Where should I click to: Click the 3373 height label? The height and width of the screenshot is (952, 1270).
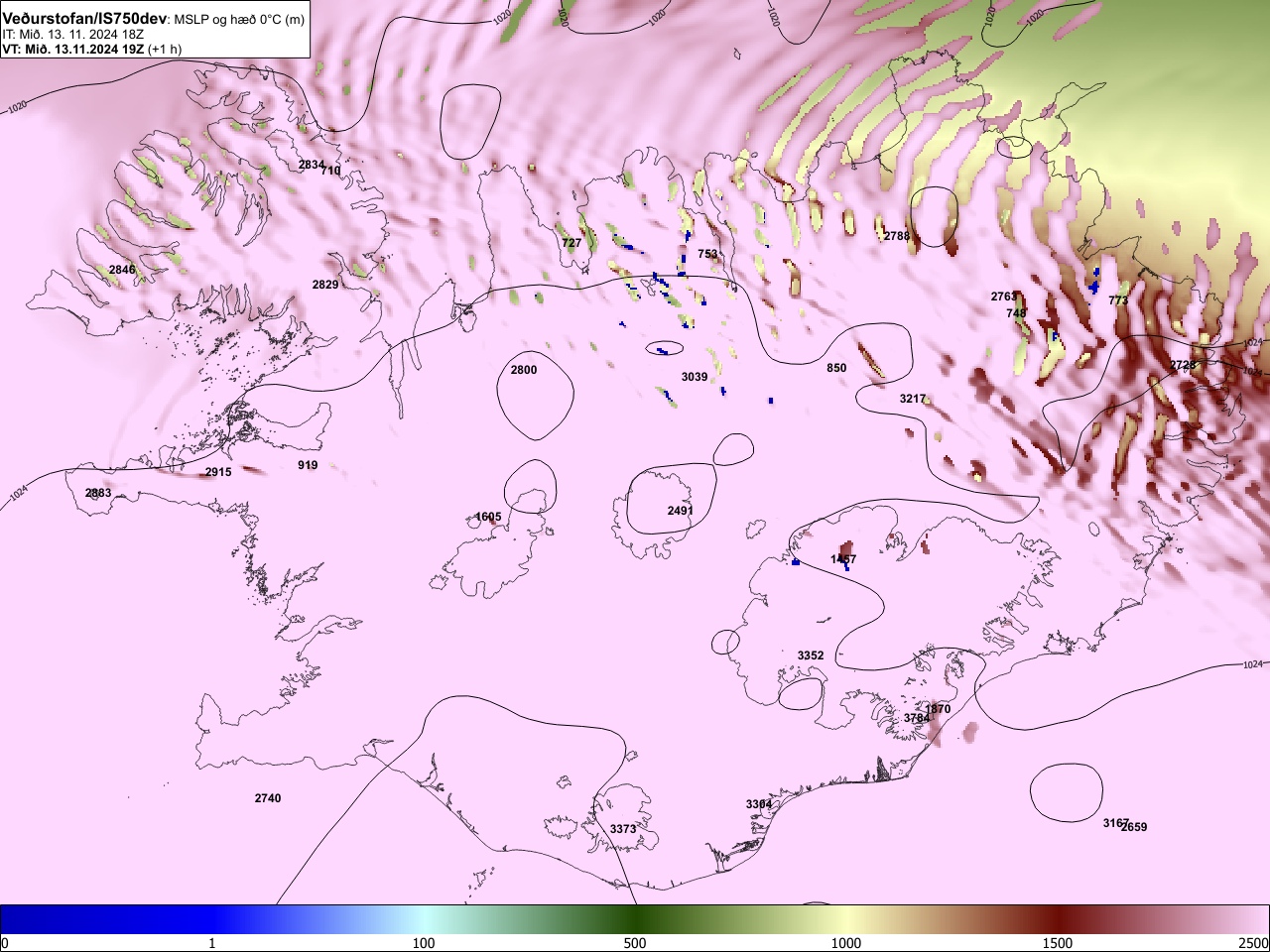623,829
